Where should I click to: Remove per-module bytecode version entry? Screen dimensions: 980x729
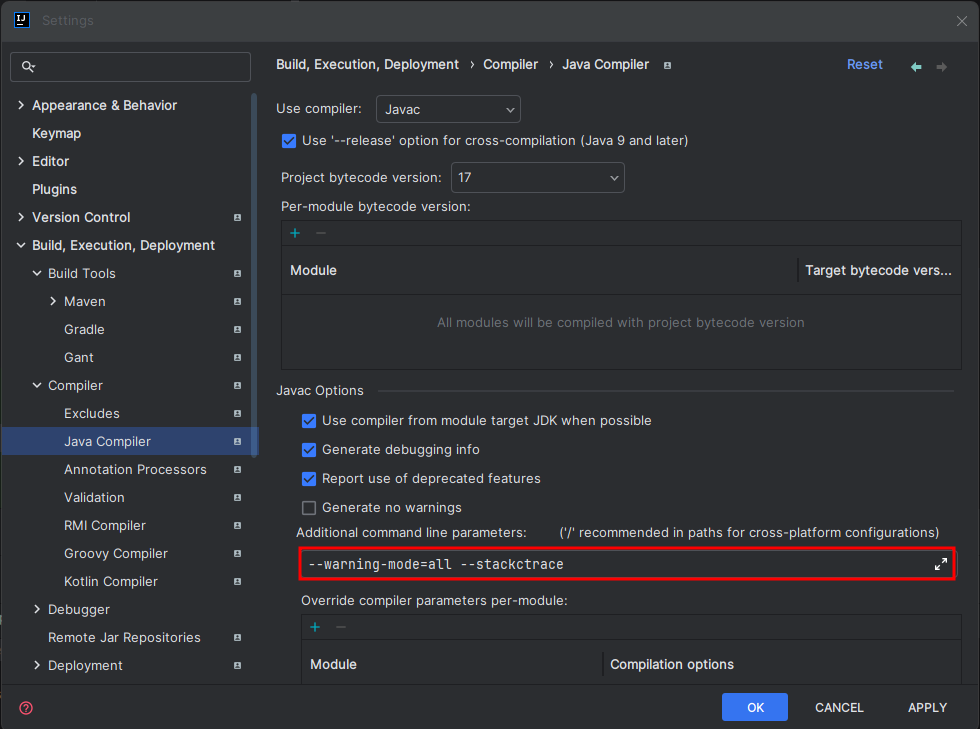(x=321, y=233)
